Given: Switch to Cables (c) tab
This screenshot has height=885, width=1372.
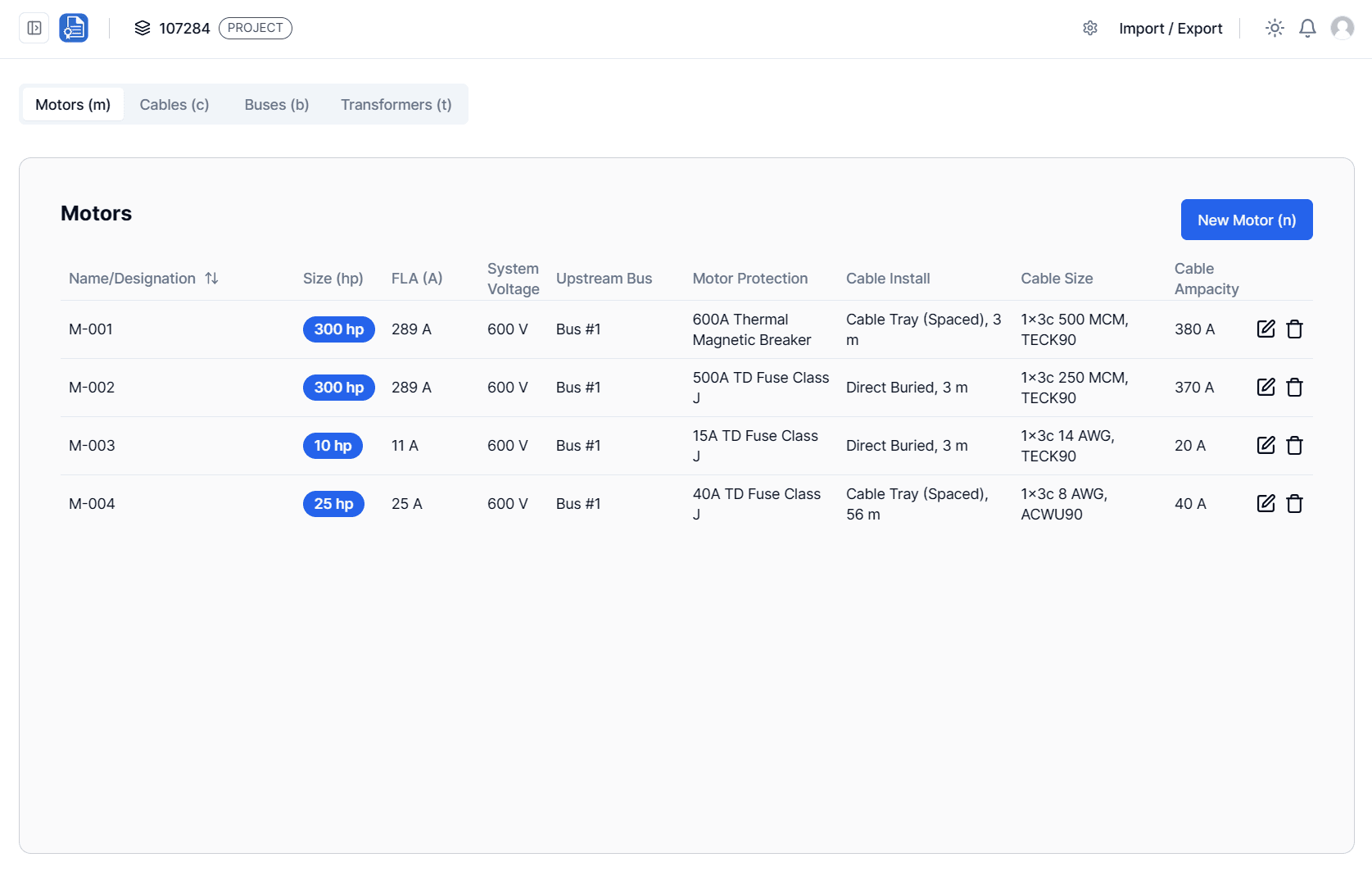Looking at the screenshot, I should (174, 105).
